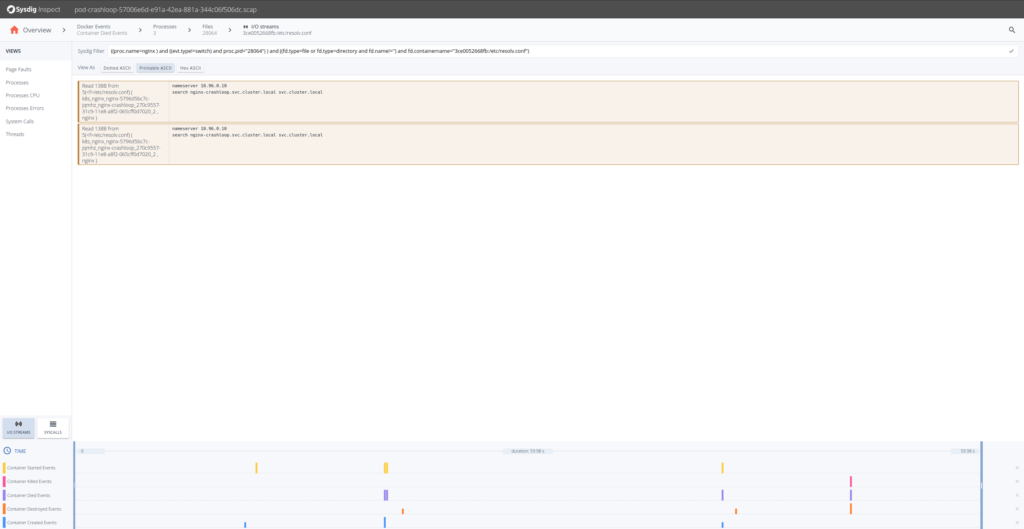Select the first Read 138B stream entry
Viewport: 1024px width, 529px height.
tap(548, 102)
